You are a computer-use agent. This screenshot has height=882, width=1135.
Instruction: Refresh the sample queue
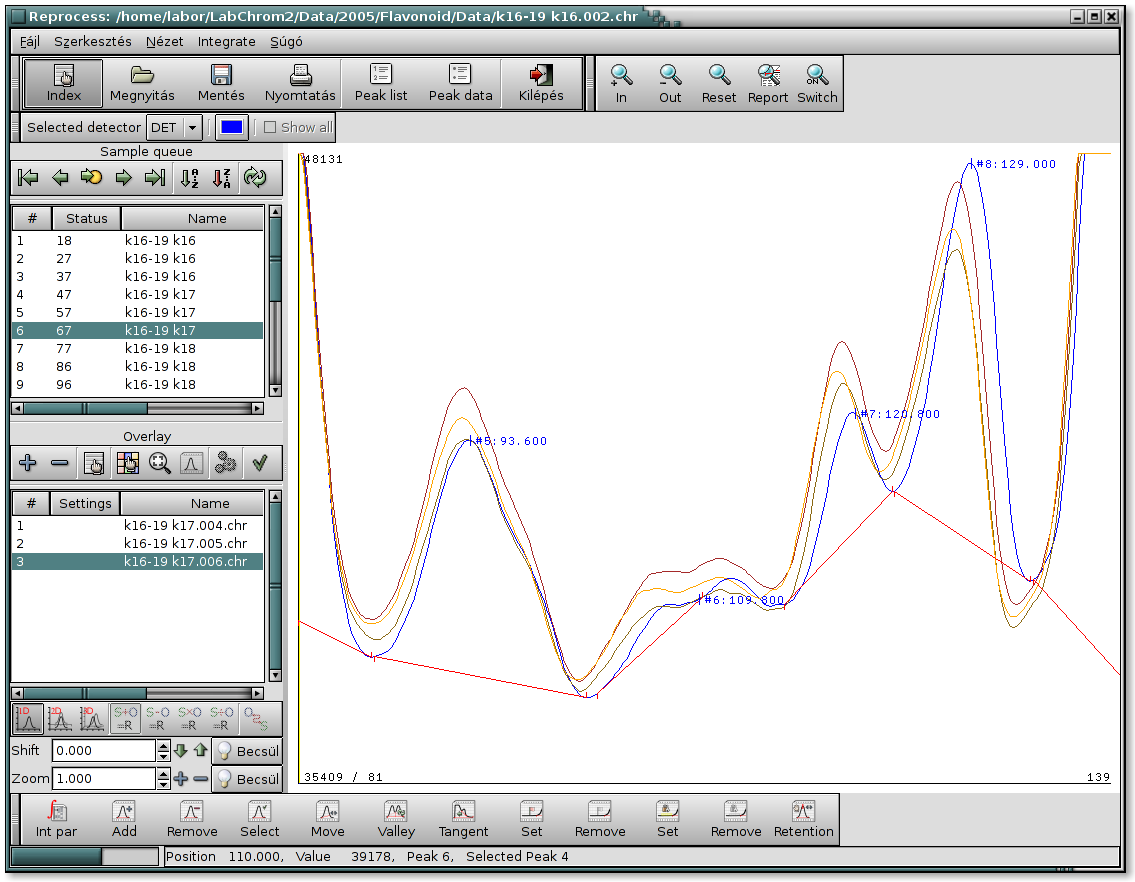pos(255,178)
